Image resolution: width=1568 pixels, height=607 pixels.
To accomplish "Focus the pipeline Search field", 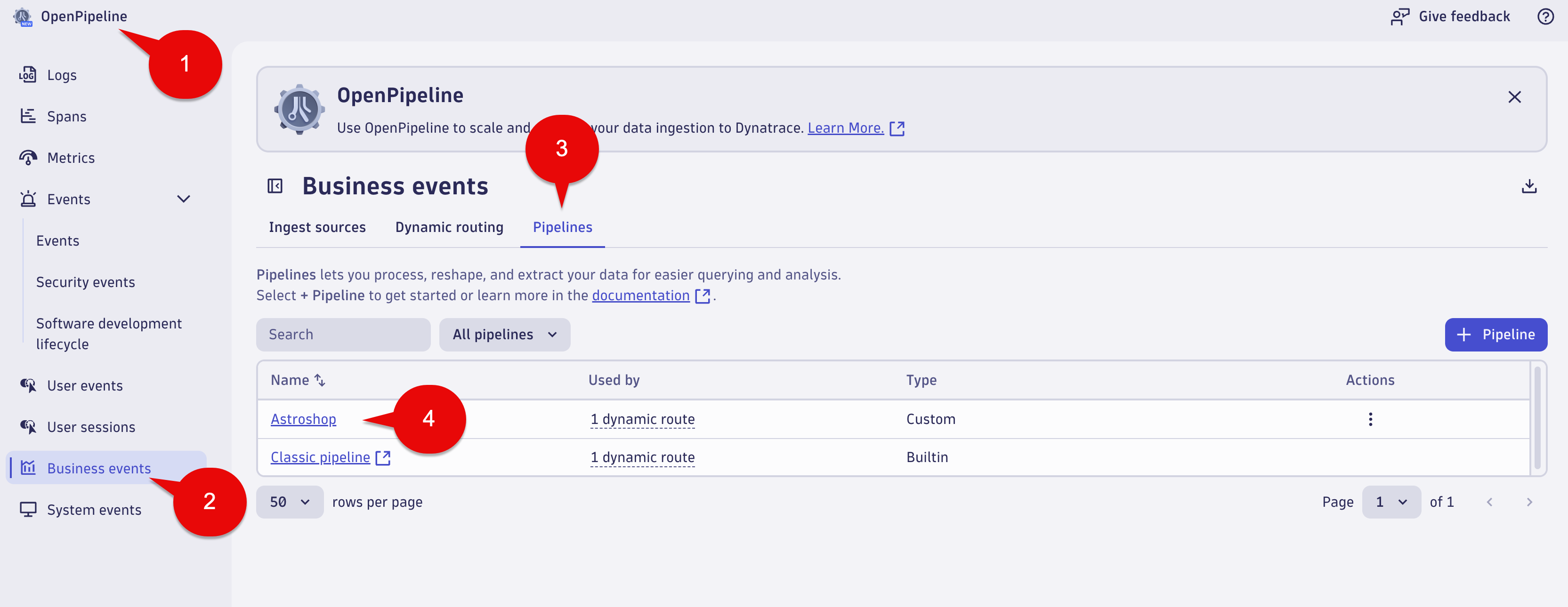I will tap(343, 335).
